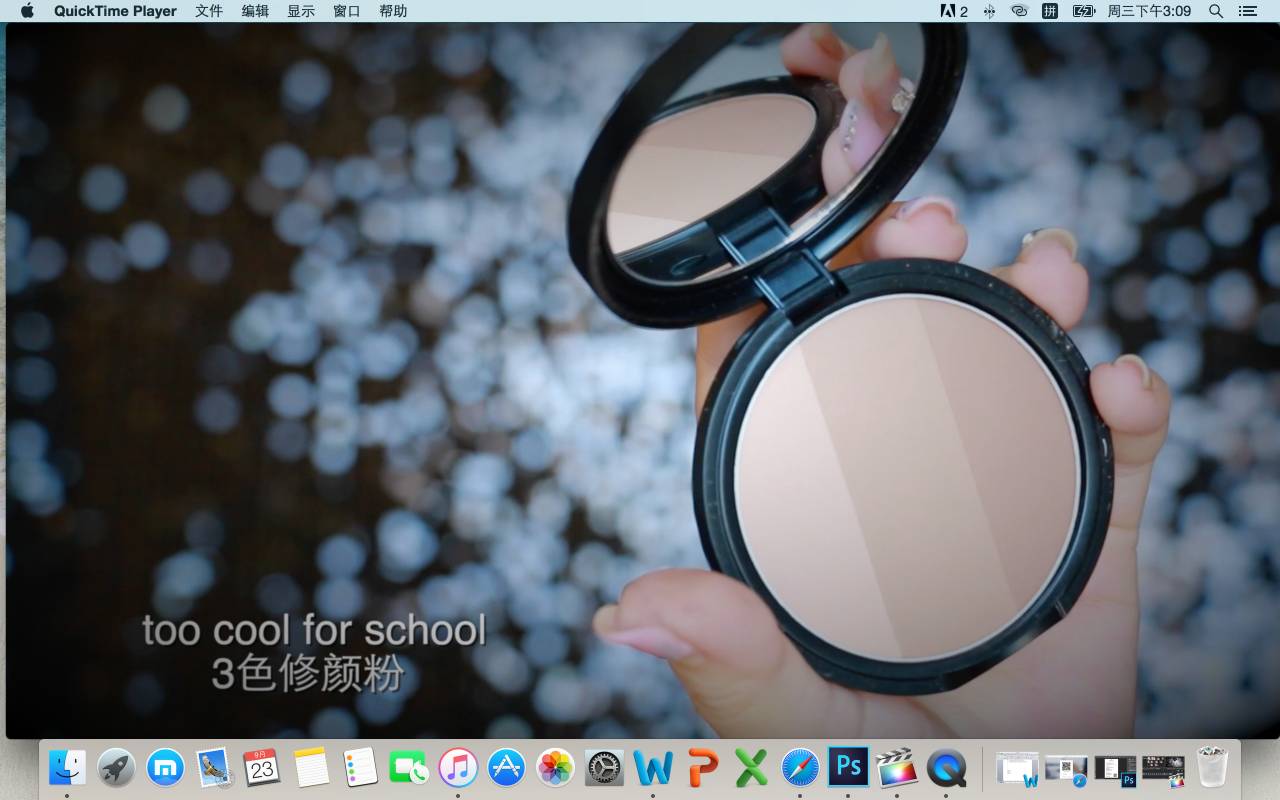Open iTunes from the Dock
Viewport: 1280px width, 800px height.
[458, 768]
